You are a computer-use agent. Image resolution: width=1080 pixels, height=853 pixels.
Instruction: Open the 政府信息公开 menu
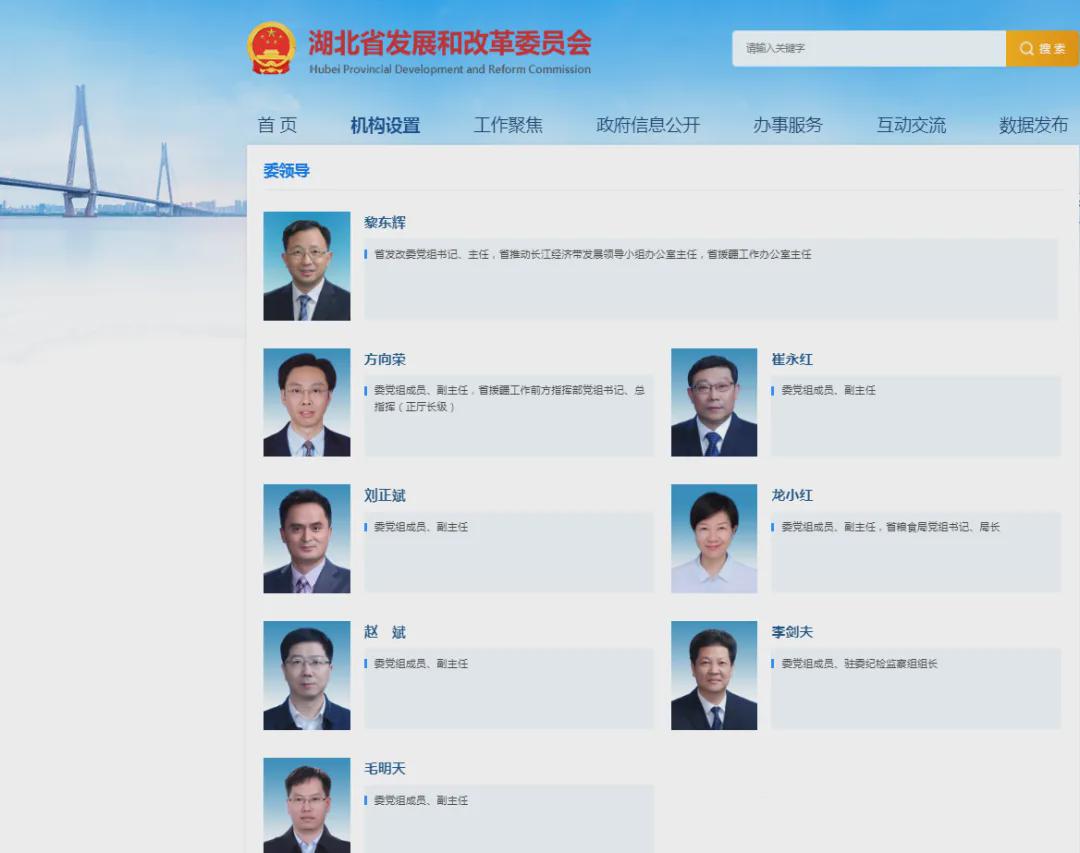[648, 125]
